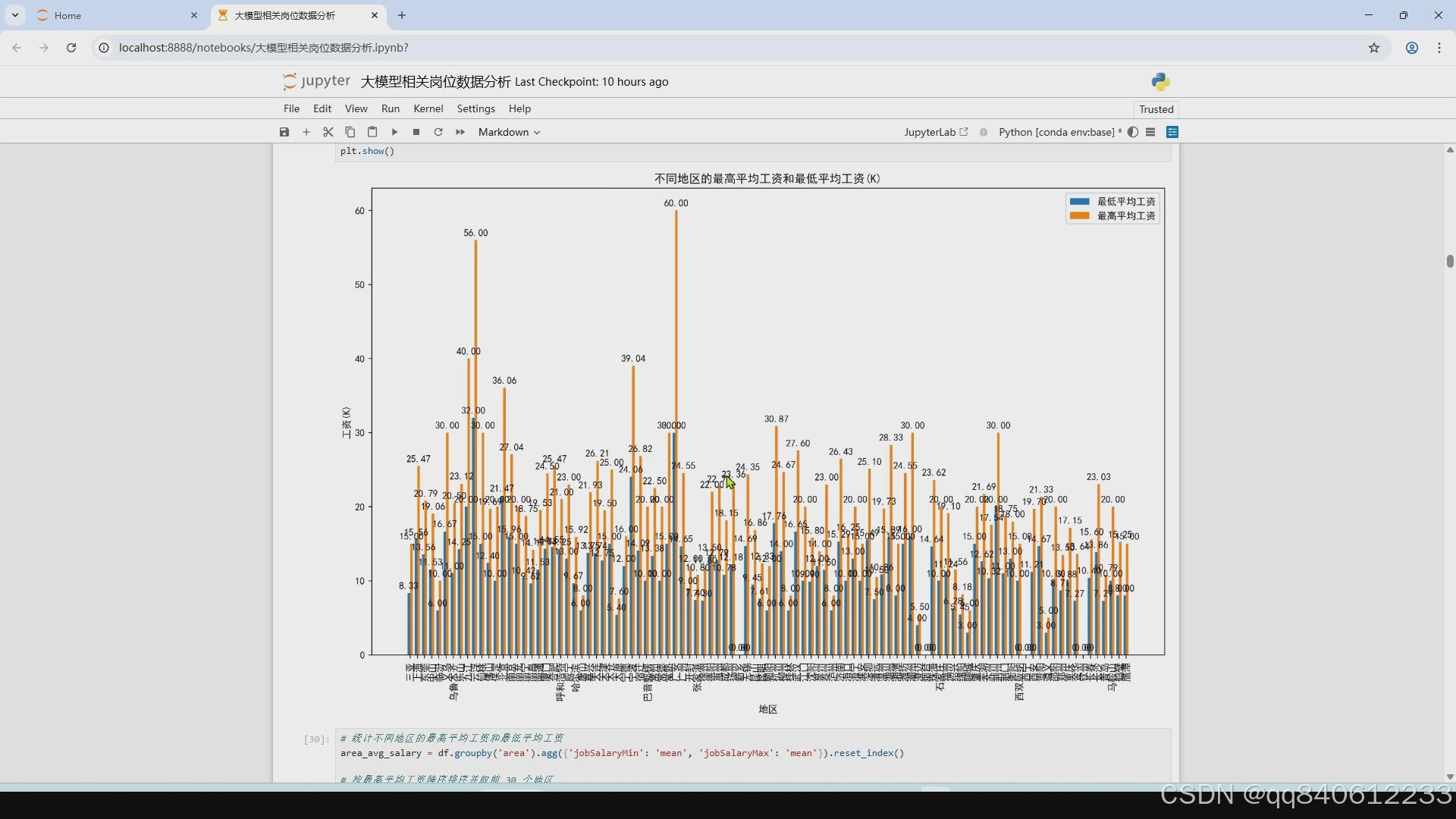Toggle the highlighted right sidebar panel icon
The width and height of the screenshot is (1456, 819).
click(1172, 132)
